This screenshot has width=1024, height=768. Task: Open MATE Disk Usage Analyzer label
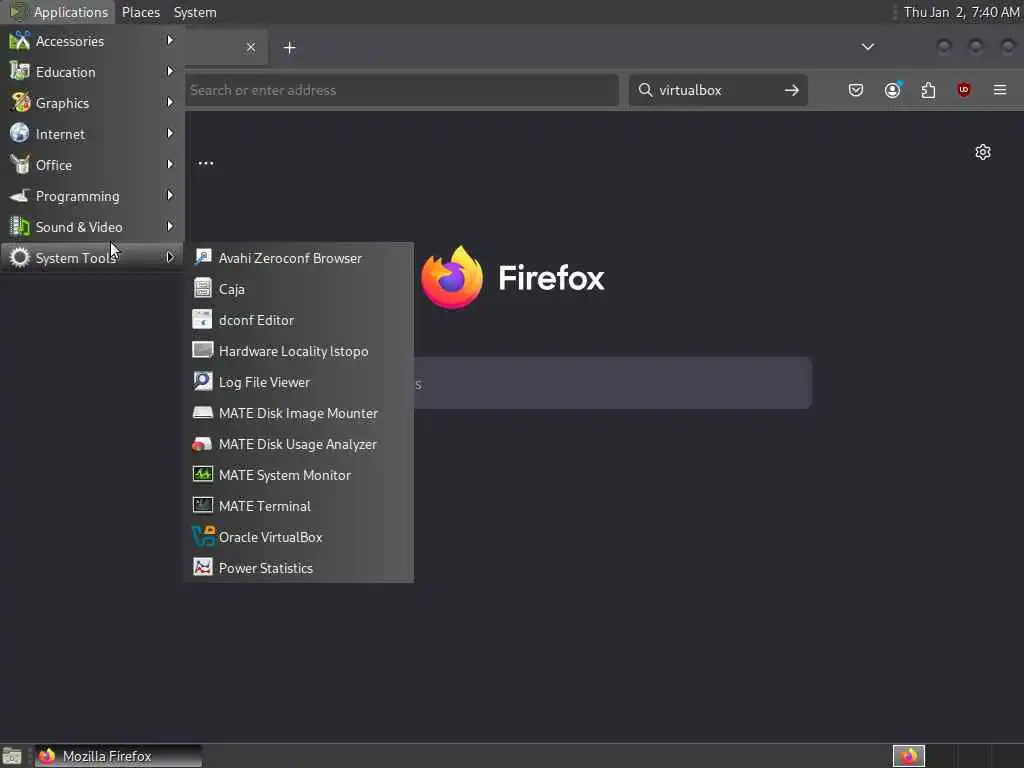298,444
